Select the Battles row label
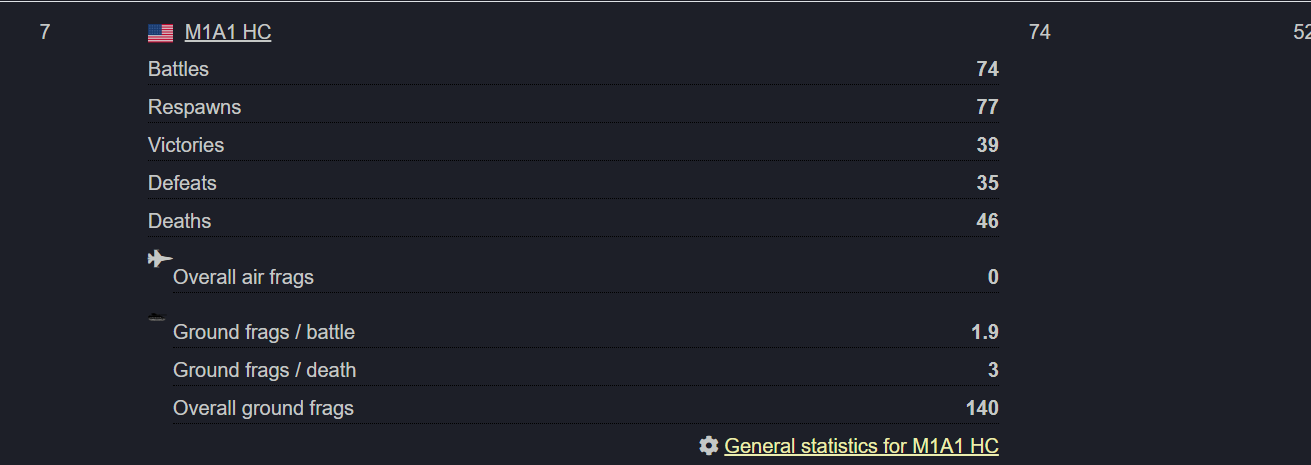1311x465 pixels. pyautogui.click(x=178, y=69)
